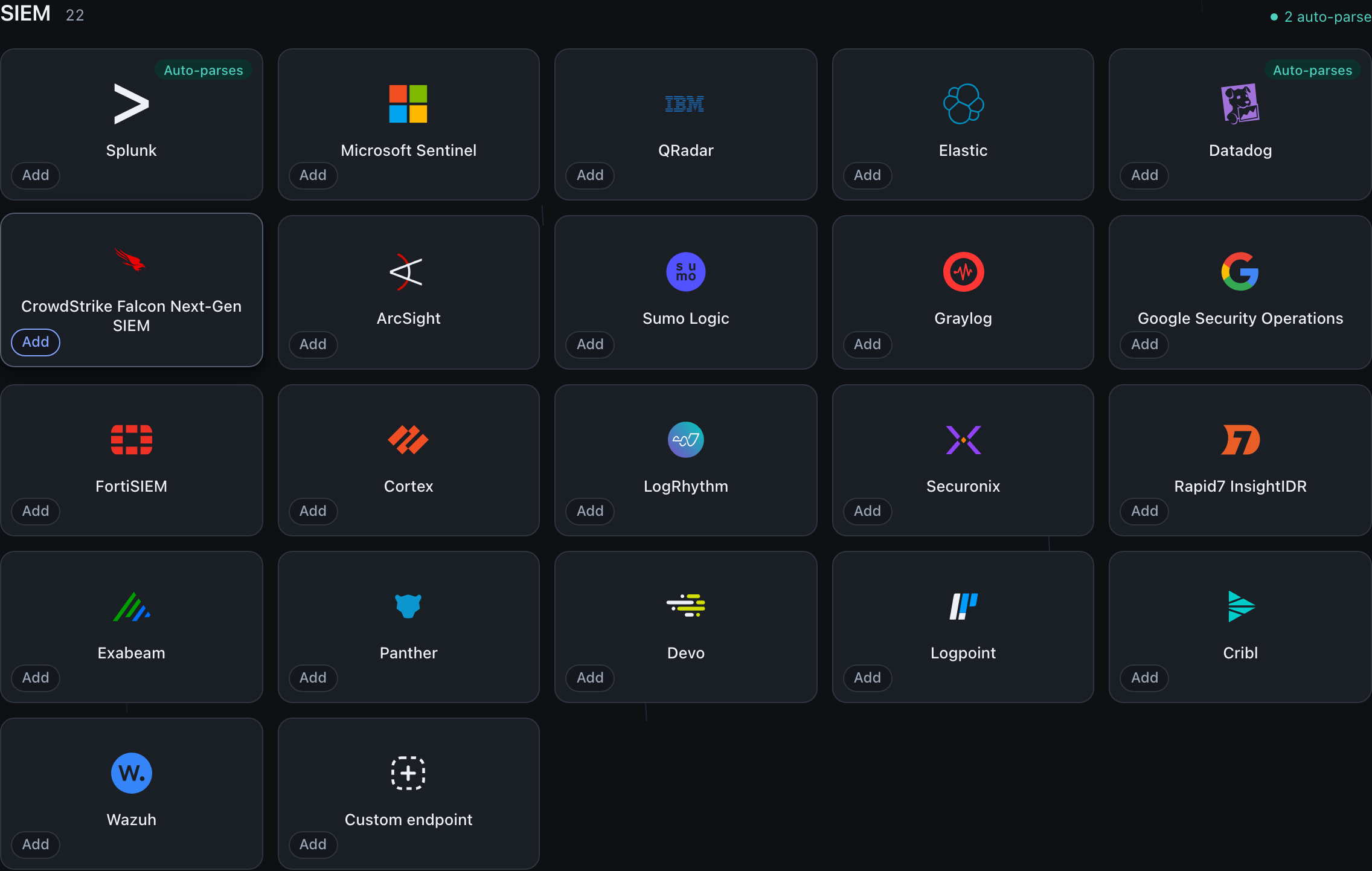Click the Devo dashed lines logo
1372x871 pixels.
pos(685,605)
